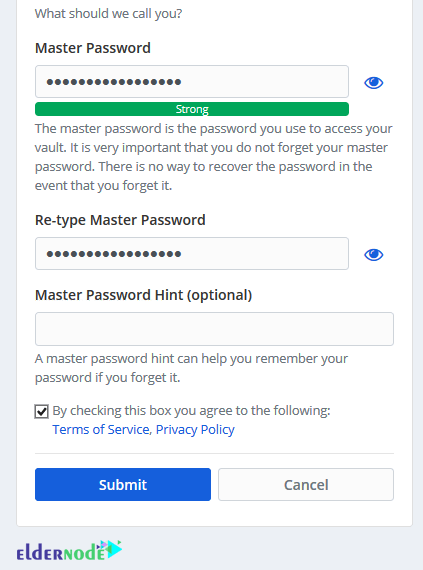Click the "Master Password Hint (optional)" label

pos(144,295)
